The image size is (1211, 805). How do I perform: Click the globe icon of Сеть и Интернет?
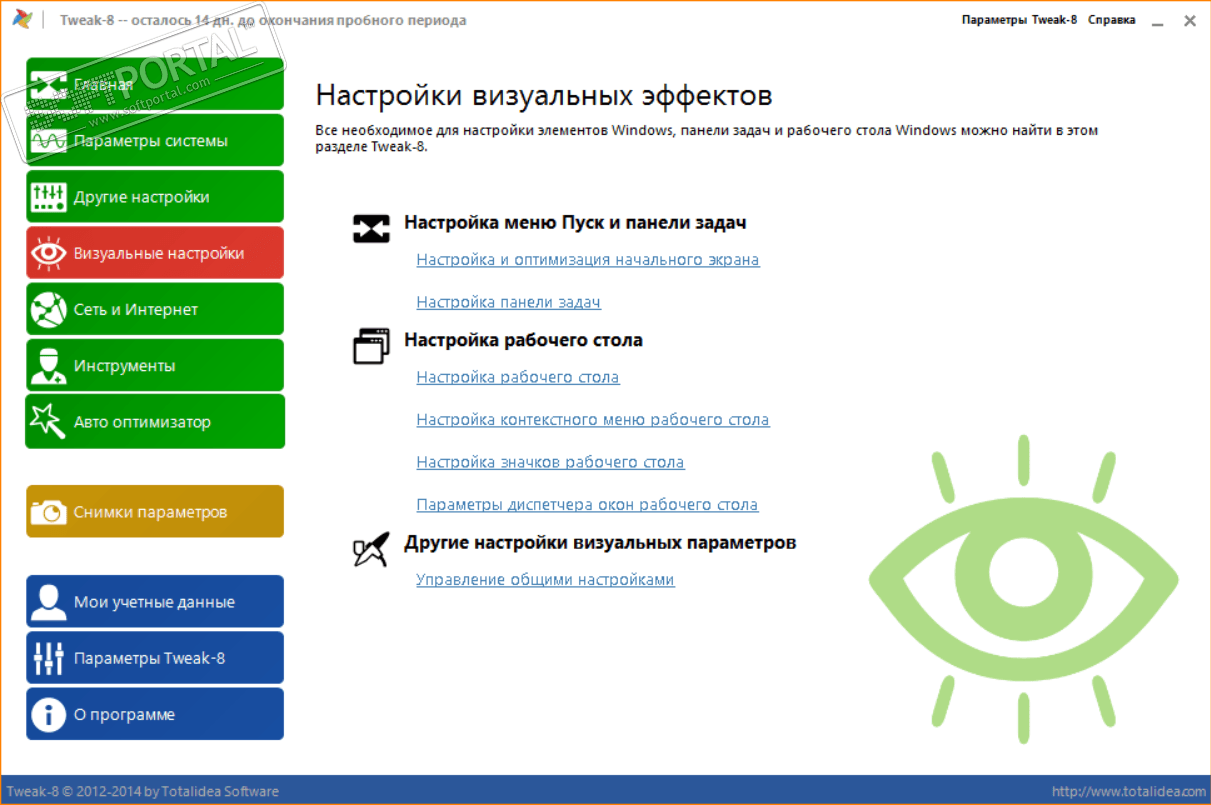click(48, 310)
